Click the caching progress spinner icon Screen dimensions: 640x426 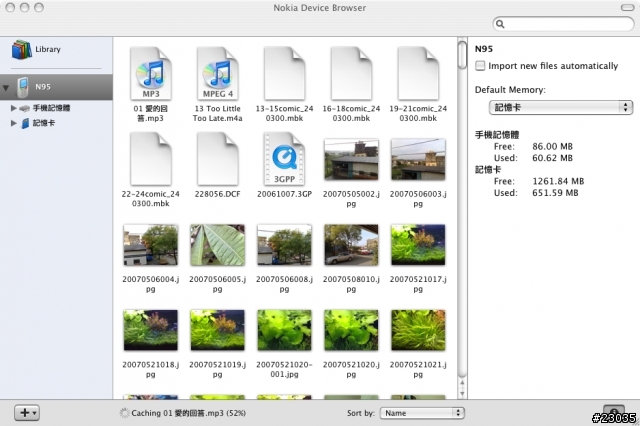pos(124,413)
